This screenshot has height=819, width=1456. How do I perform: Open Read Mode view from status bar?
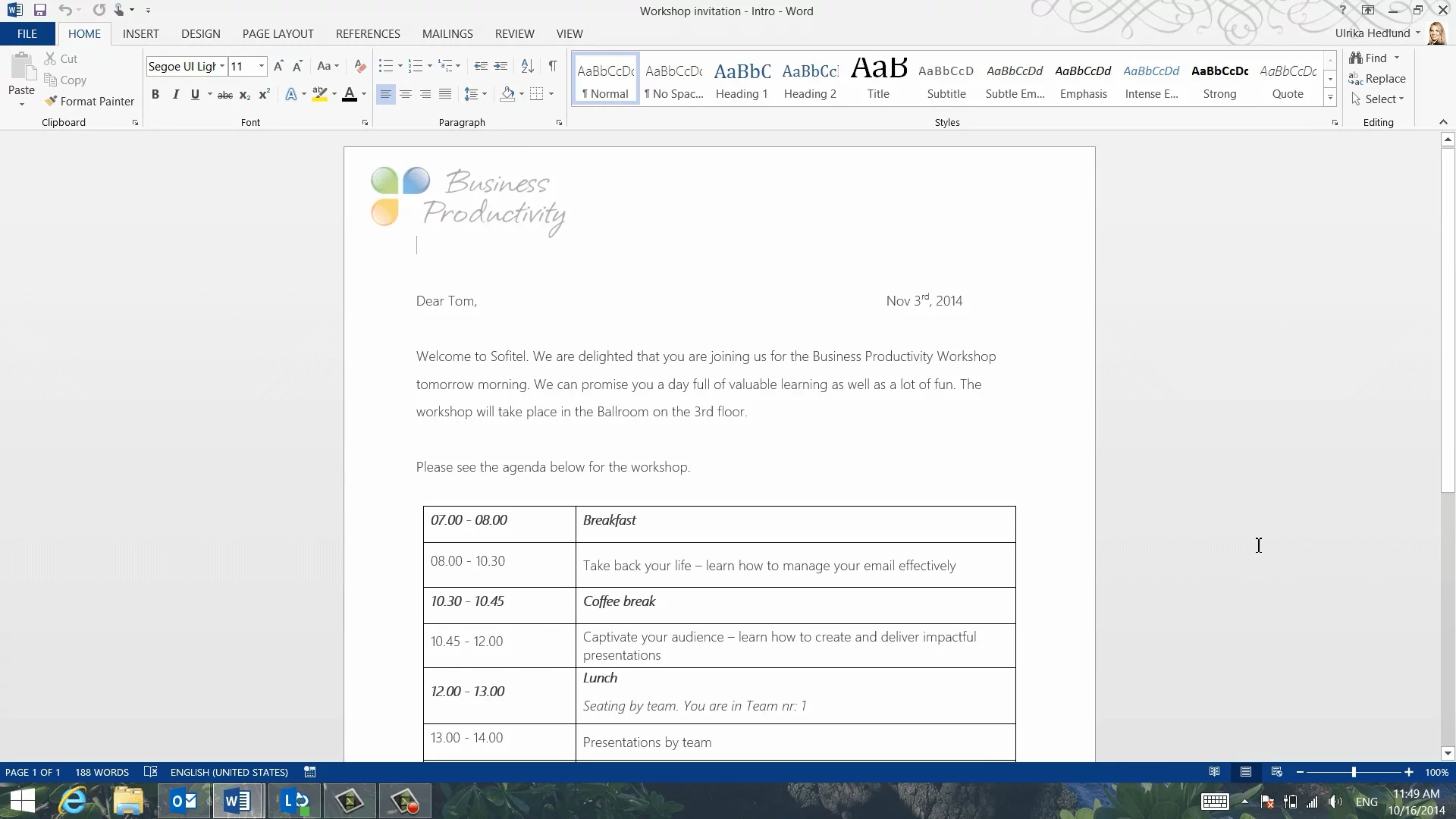pyautogui.click(x=1214, y=772)
